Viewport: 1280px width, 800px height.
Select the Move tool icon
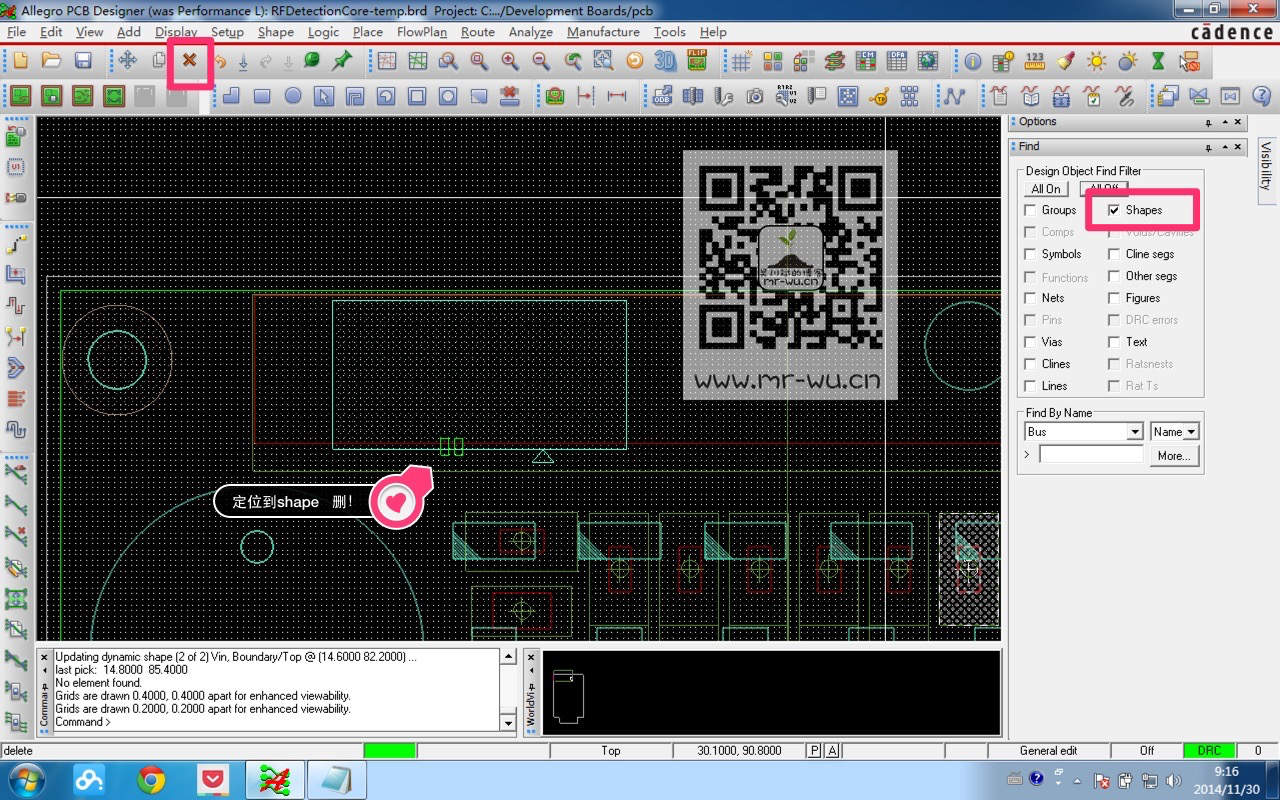pos(128,61)
